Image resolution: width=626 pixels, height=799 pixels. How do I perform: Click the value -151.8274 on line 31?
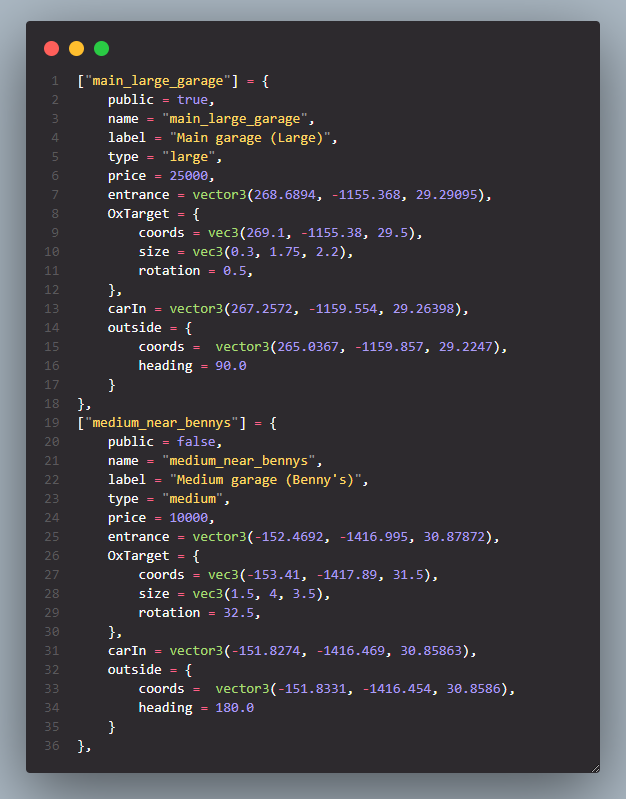tap(266, 651)
